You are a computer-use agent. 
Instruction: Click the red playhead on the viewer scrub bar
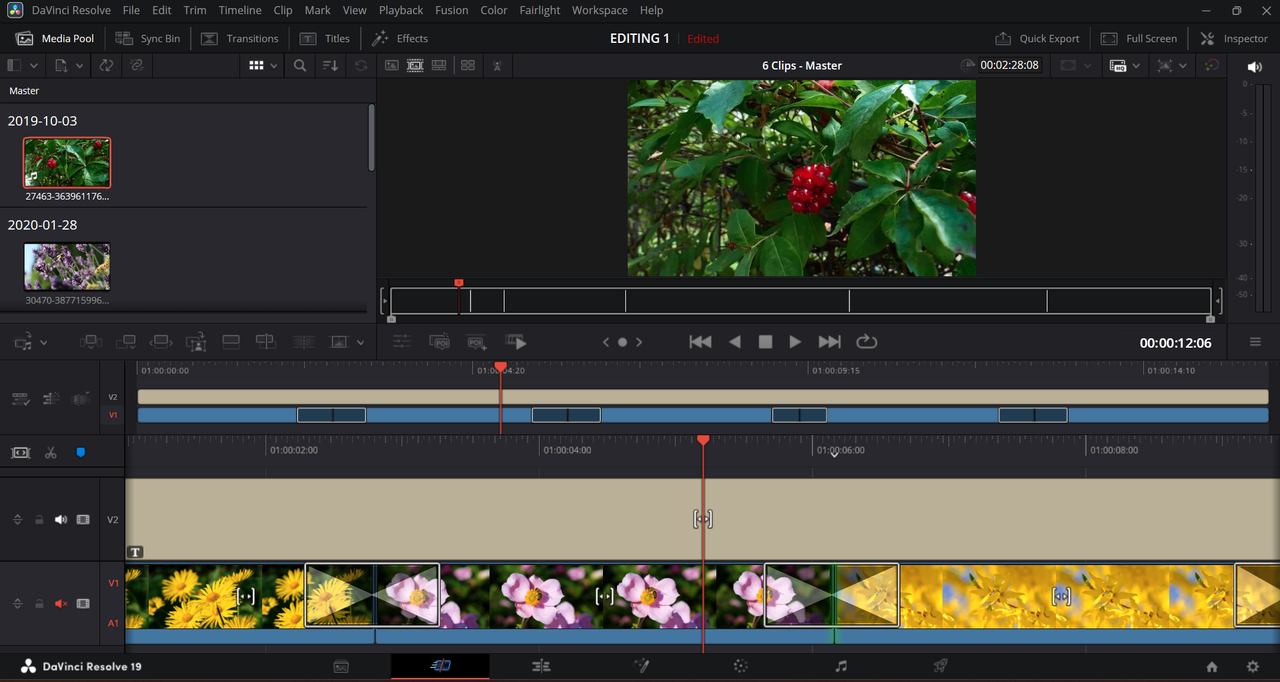(459, 283)
